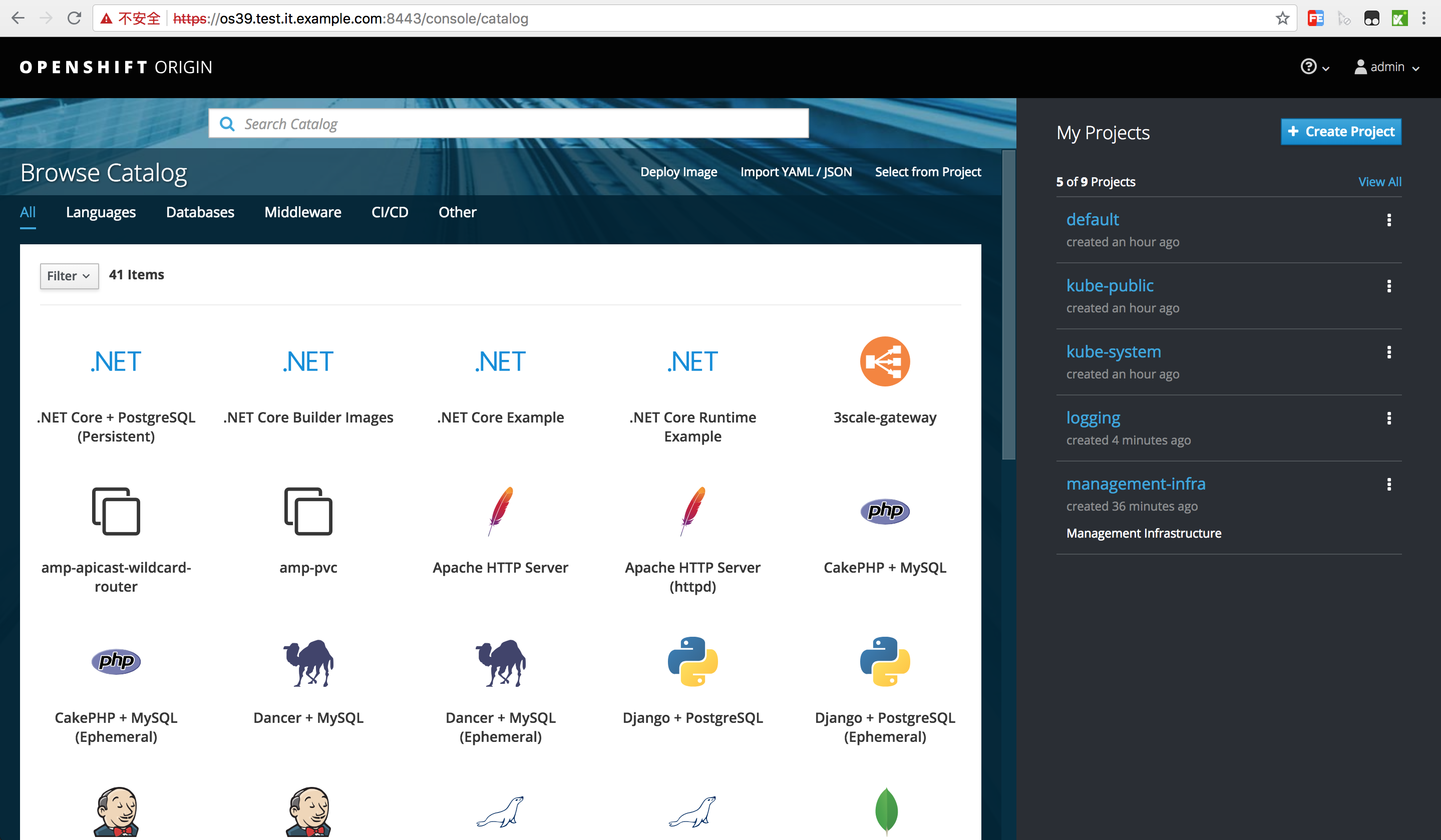Bookmark this page with the star icon

coord(1282,19)
